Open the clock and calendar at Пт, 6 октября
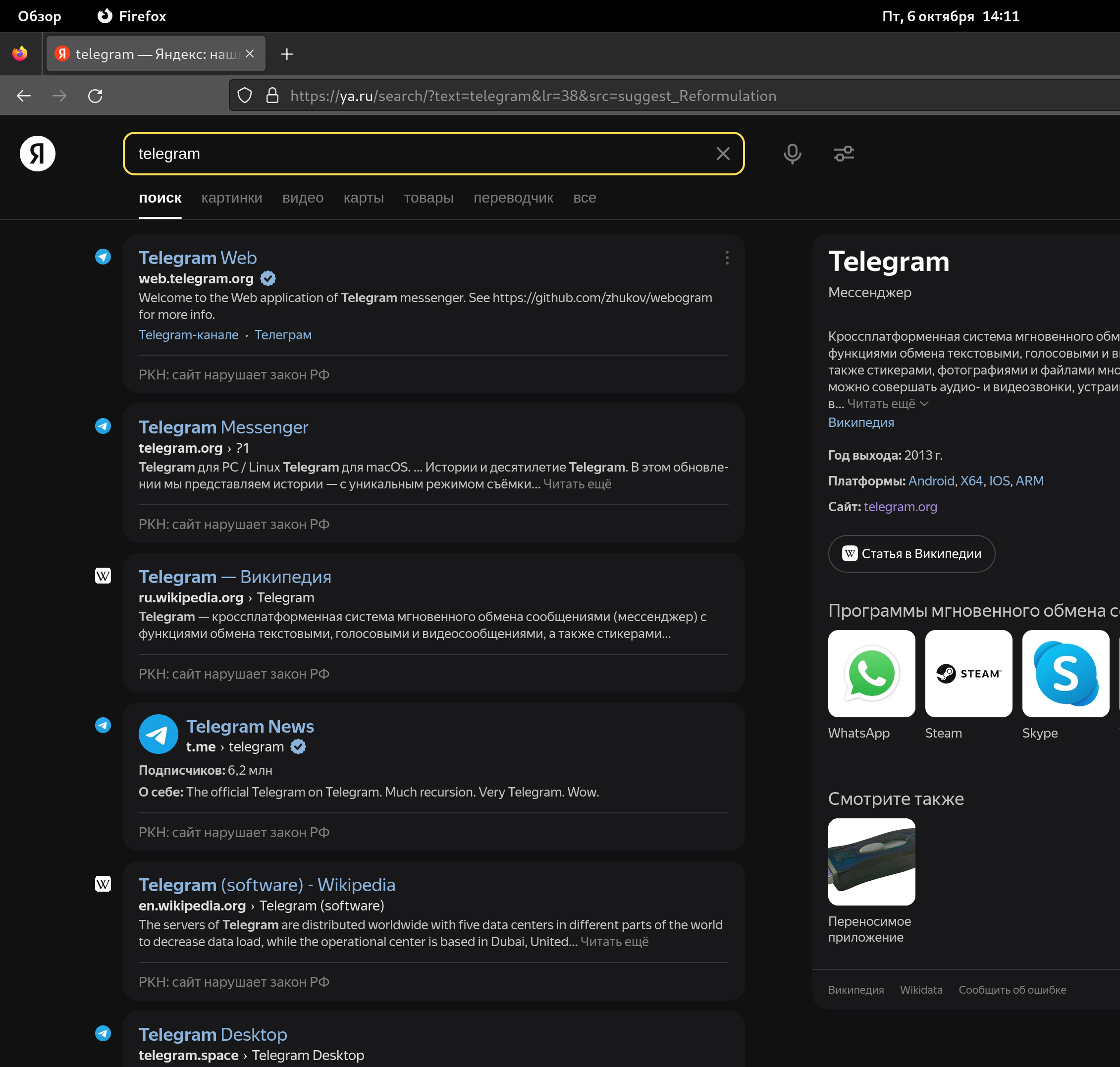Screen dimensions: 1120x1067 point(951,16)
